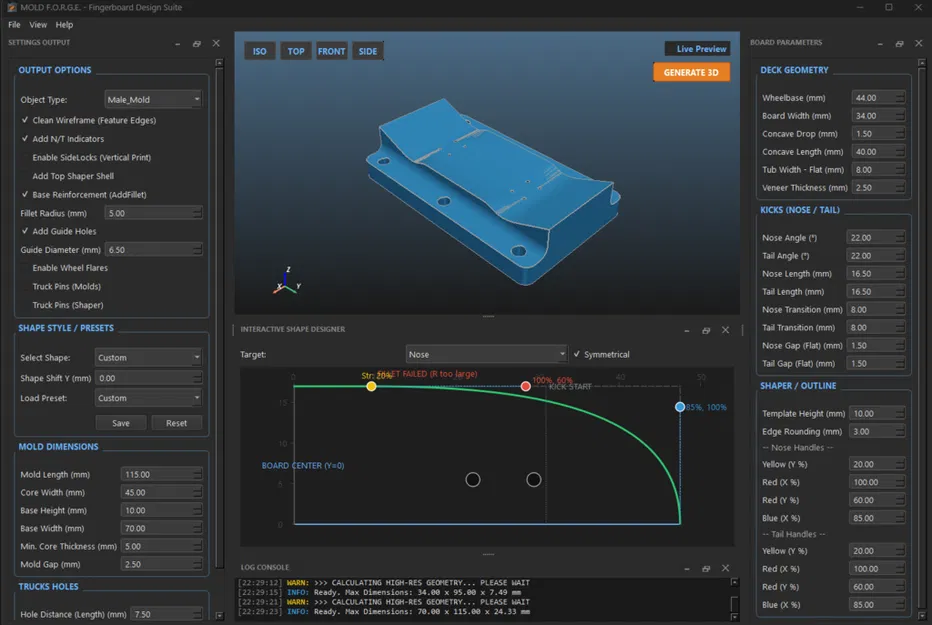Click the GENERATE 3D button
Image resolution: width=932 pixels, height=625 pixels.
click(x=691, y=72)
